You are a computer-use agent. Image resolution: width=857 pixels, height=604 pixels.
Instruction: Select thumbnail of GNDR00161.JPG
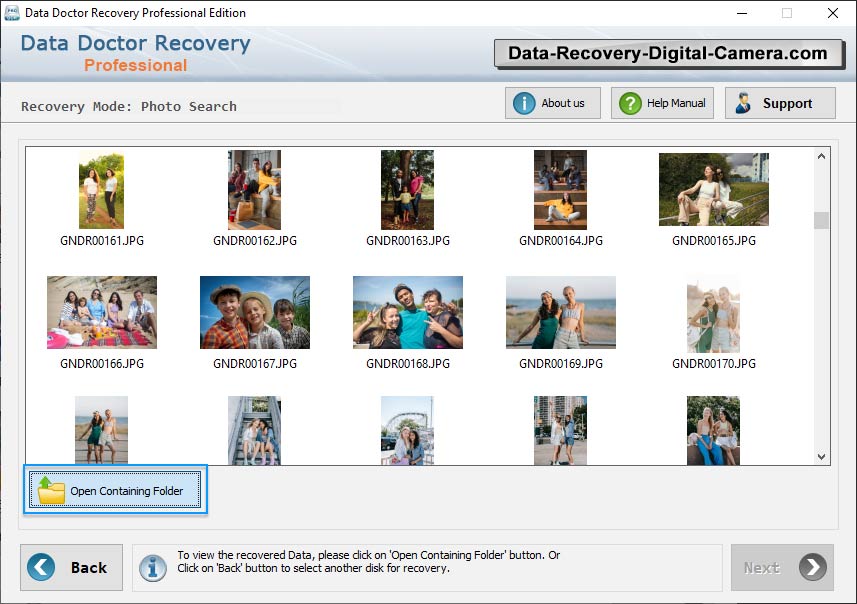(x=102, y=190)
